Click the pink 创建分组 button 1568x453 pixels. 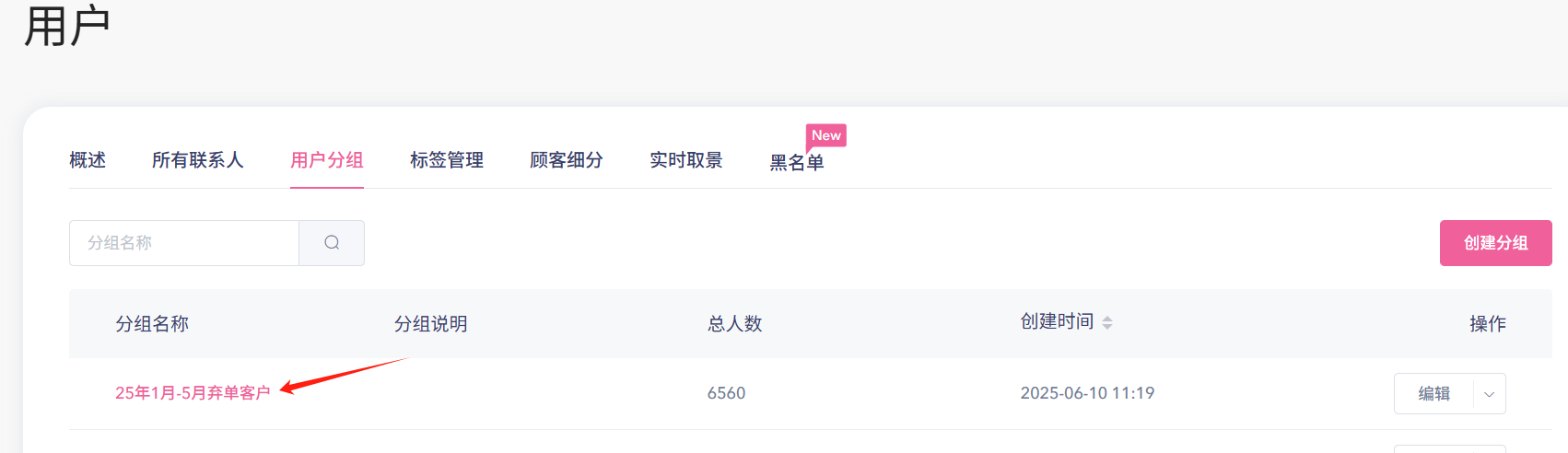tap(1496, 243)
